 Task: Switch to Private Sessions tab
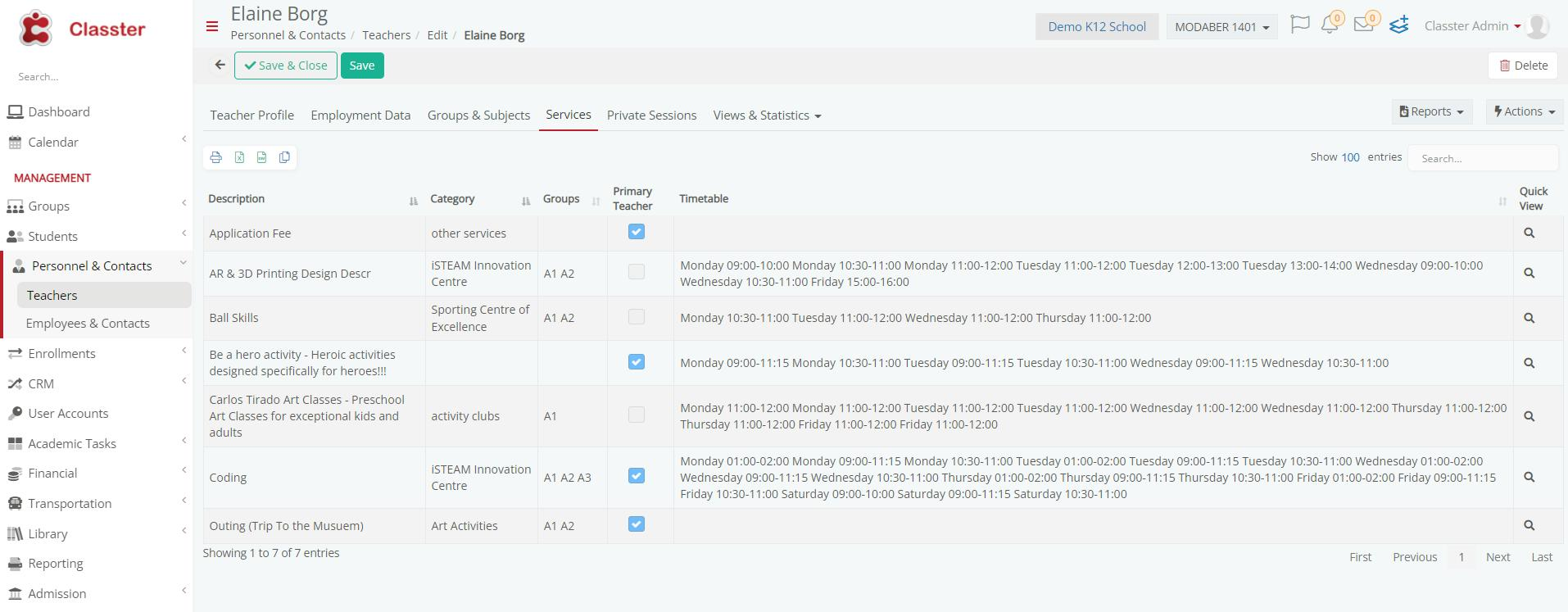651,116
